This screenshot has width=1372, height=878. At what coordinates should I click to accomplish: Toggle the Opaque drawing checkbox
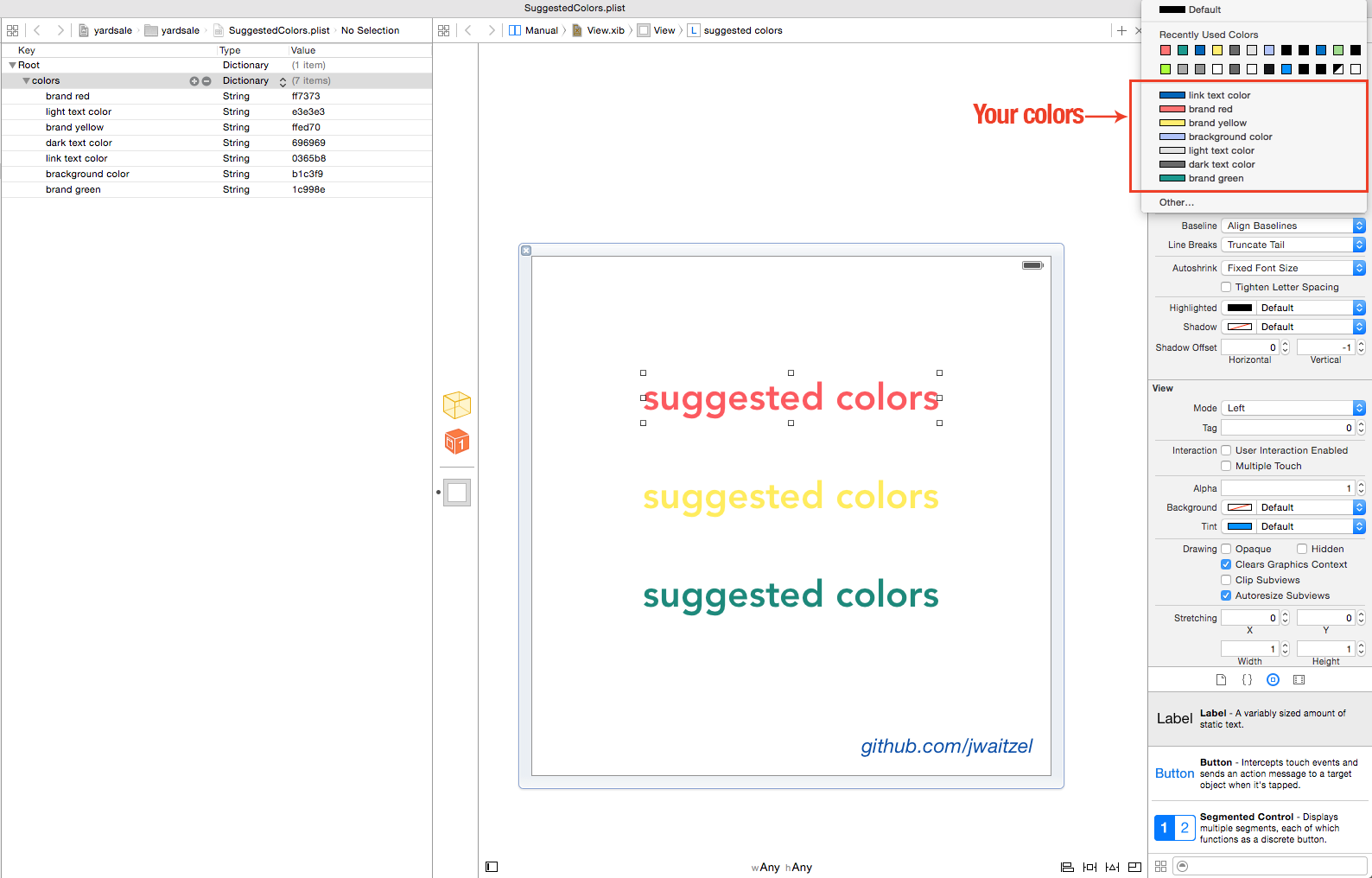click(x=1226, y=549)
